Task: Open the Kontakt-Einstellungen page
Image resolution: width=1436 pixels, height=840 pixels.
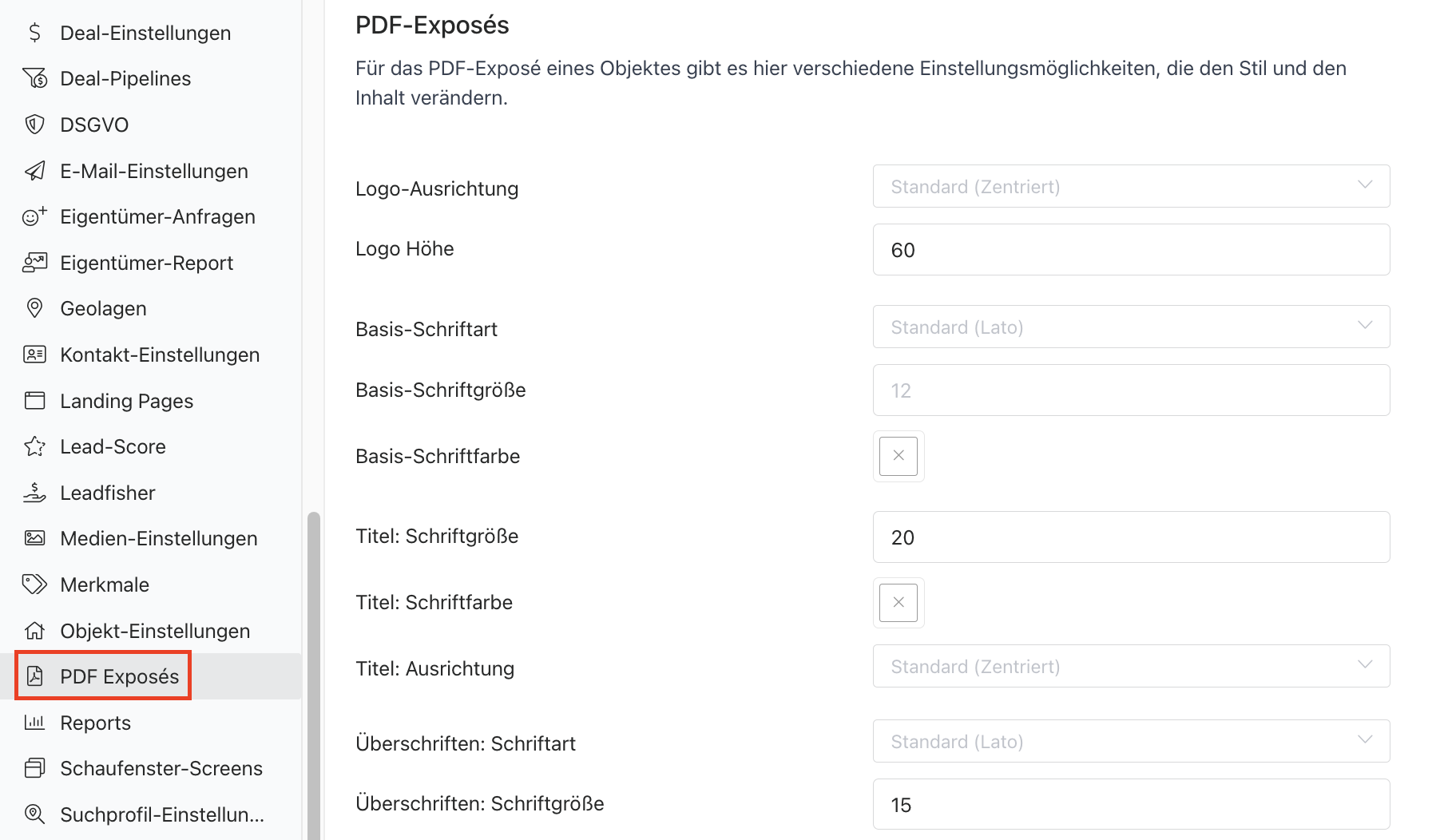Action: tap(160, 355)
